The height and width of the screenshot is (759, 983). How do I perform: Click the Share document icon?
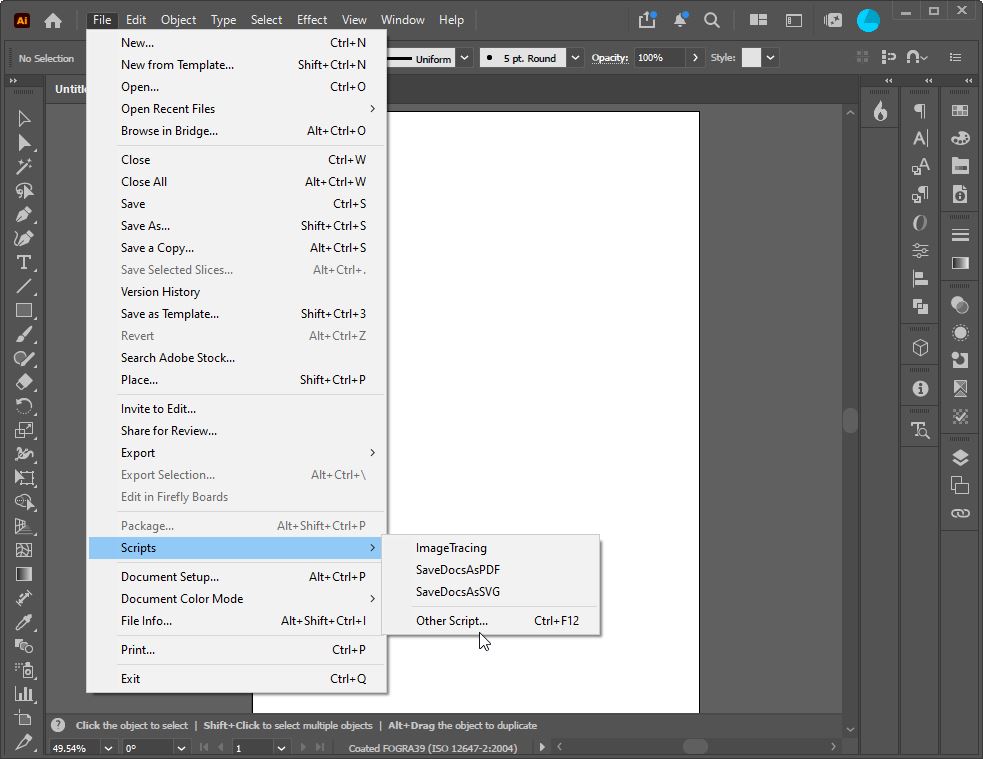[647, 20]
